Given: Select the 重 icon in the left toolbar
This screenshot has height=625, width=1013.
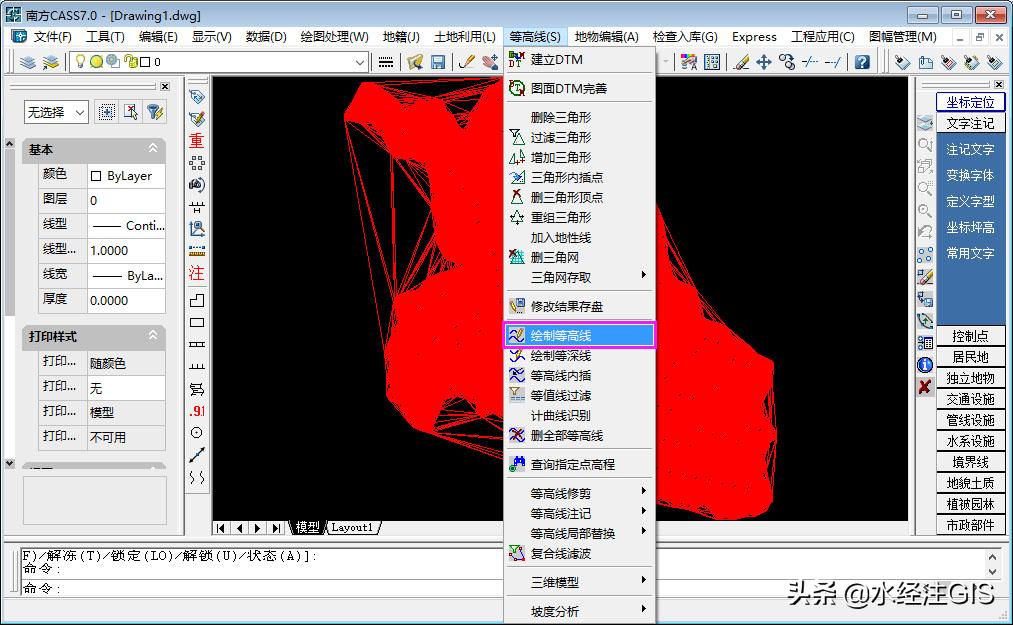Looking at the screenshot, I should 196,142.
